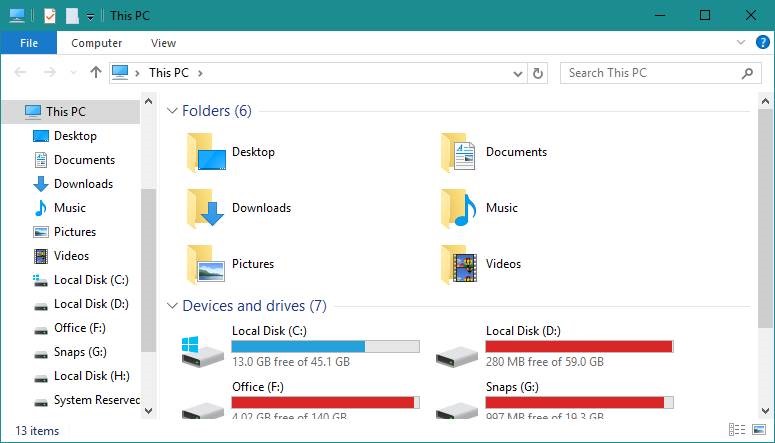Collapse the Folders (6) group
The height and width of the screenshot is (443, 775).
172,111
